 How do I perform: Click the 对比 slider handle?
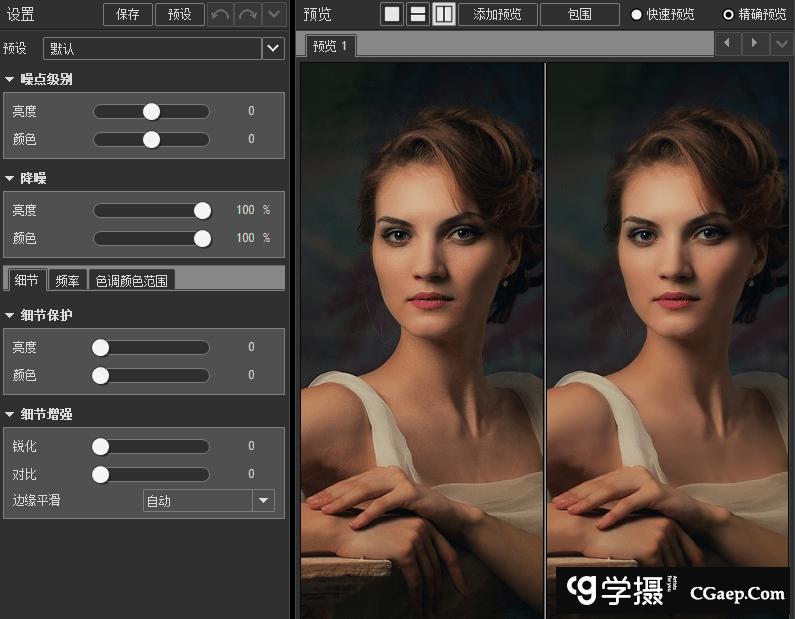(x=100, y=475)
